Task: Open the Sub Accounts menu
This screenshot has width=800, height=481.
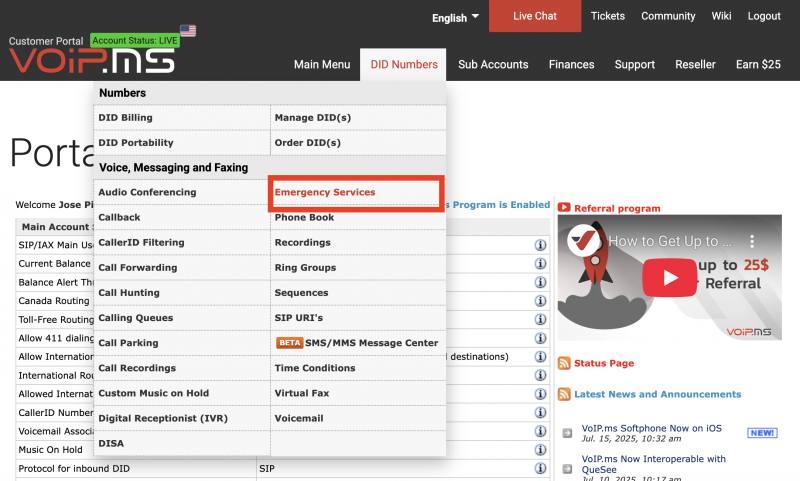Action: point(493,64)
